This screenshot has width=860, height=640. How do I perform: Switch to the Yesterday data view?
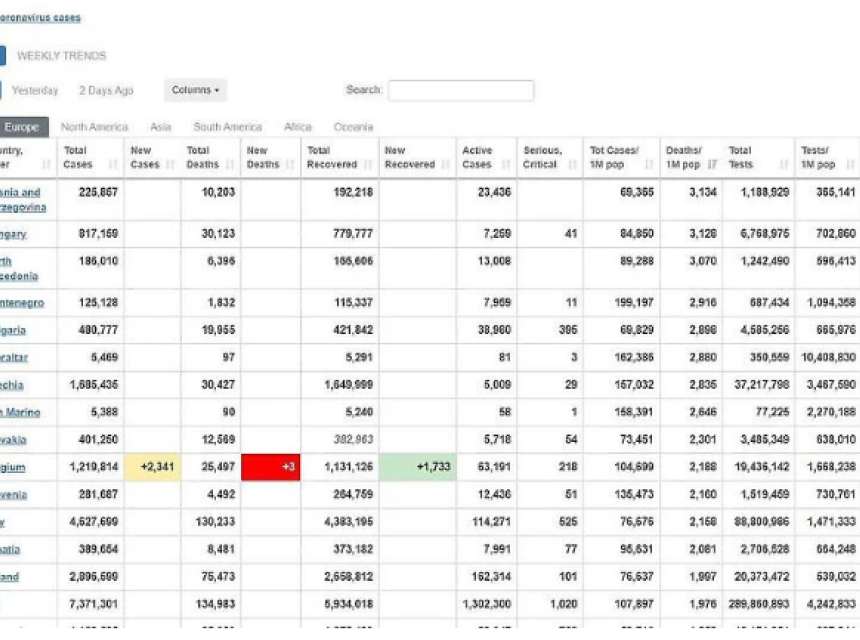point(35,91)
